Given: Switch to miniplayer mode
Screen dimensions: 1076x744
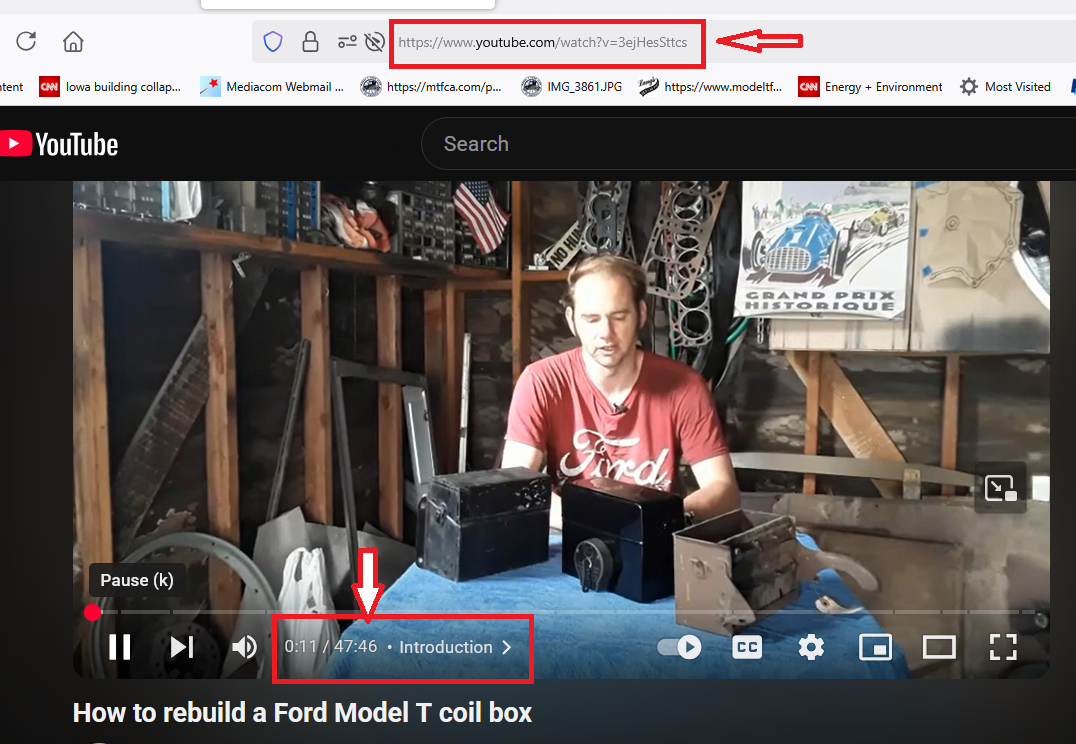Looking at the screenshot, I should click(x=876, y=647).
